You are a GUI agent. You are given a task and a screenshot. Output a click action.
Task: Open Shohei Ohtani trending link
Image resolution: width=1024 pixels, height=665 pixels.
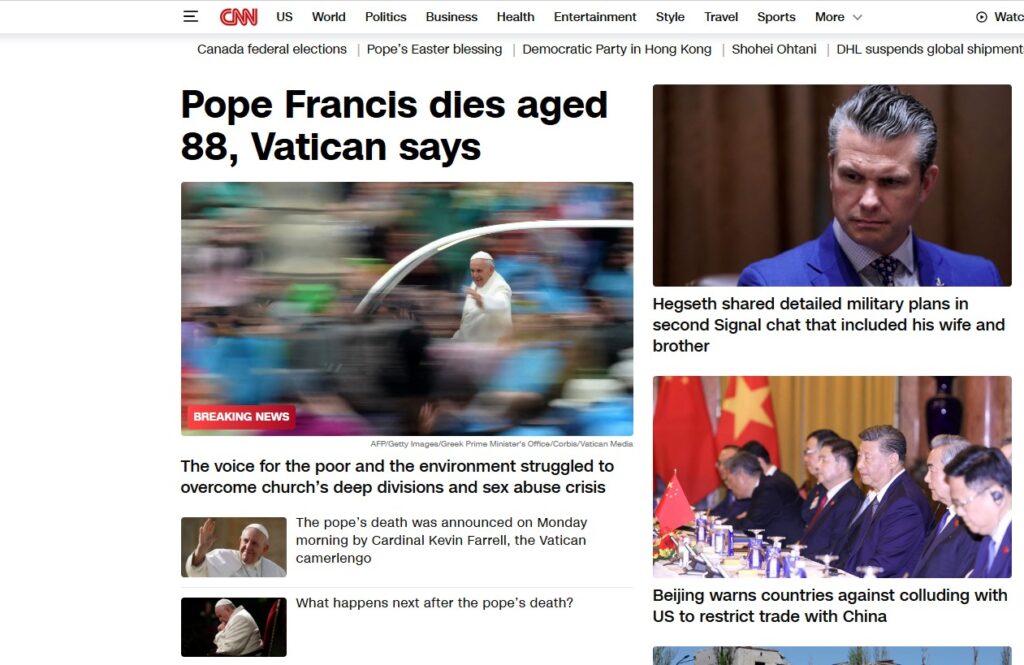tap(774, 49)
